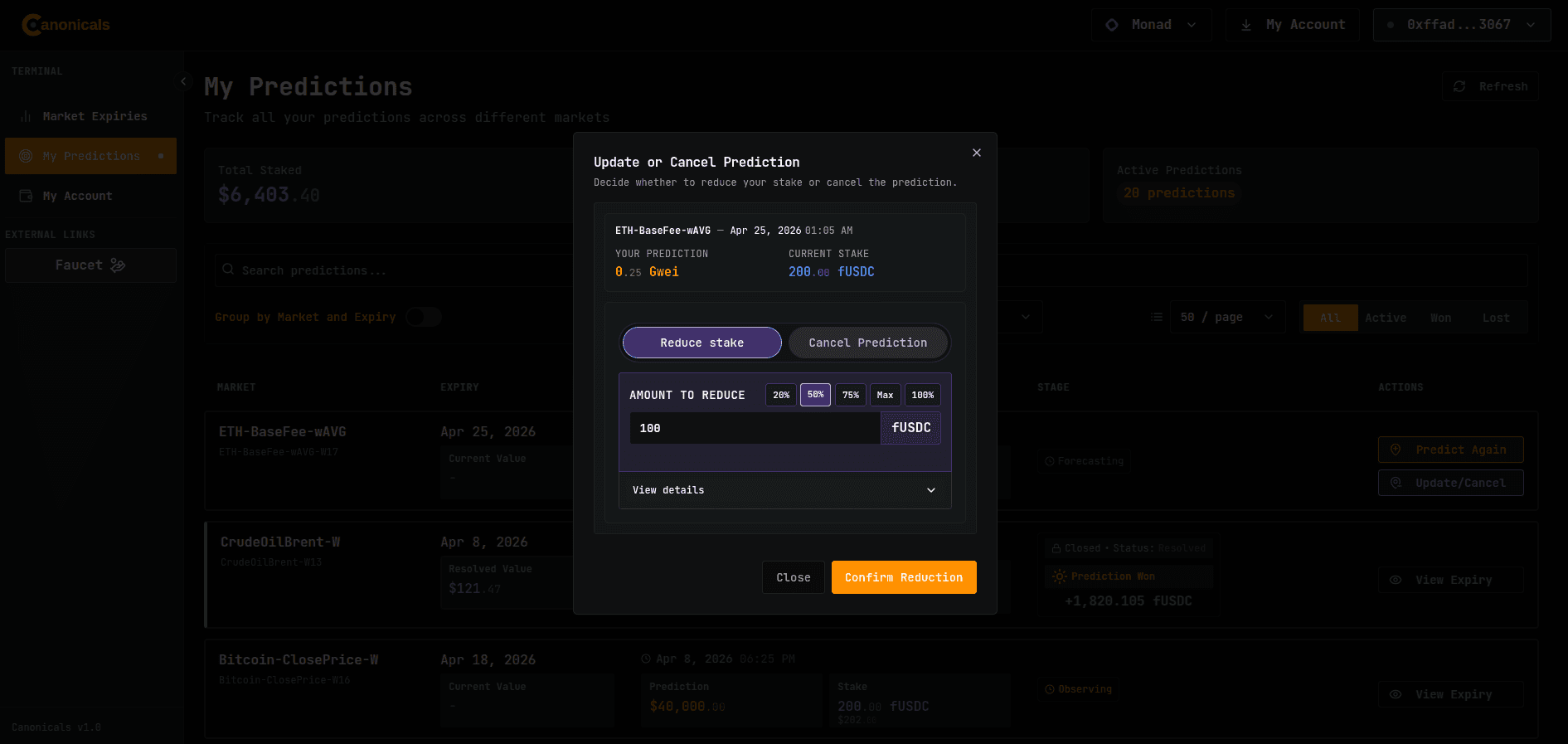Click the Refresh button
The width and height of the screenshot is (1568, 744).
pos(1490,86)
